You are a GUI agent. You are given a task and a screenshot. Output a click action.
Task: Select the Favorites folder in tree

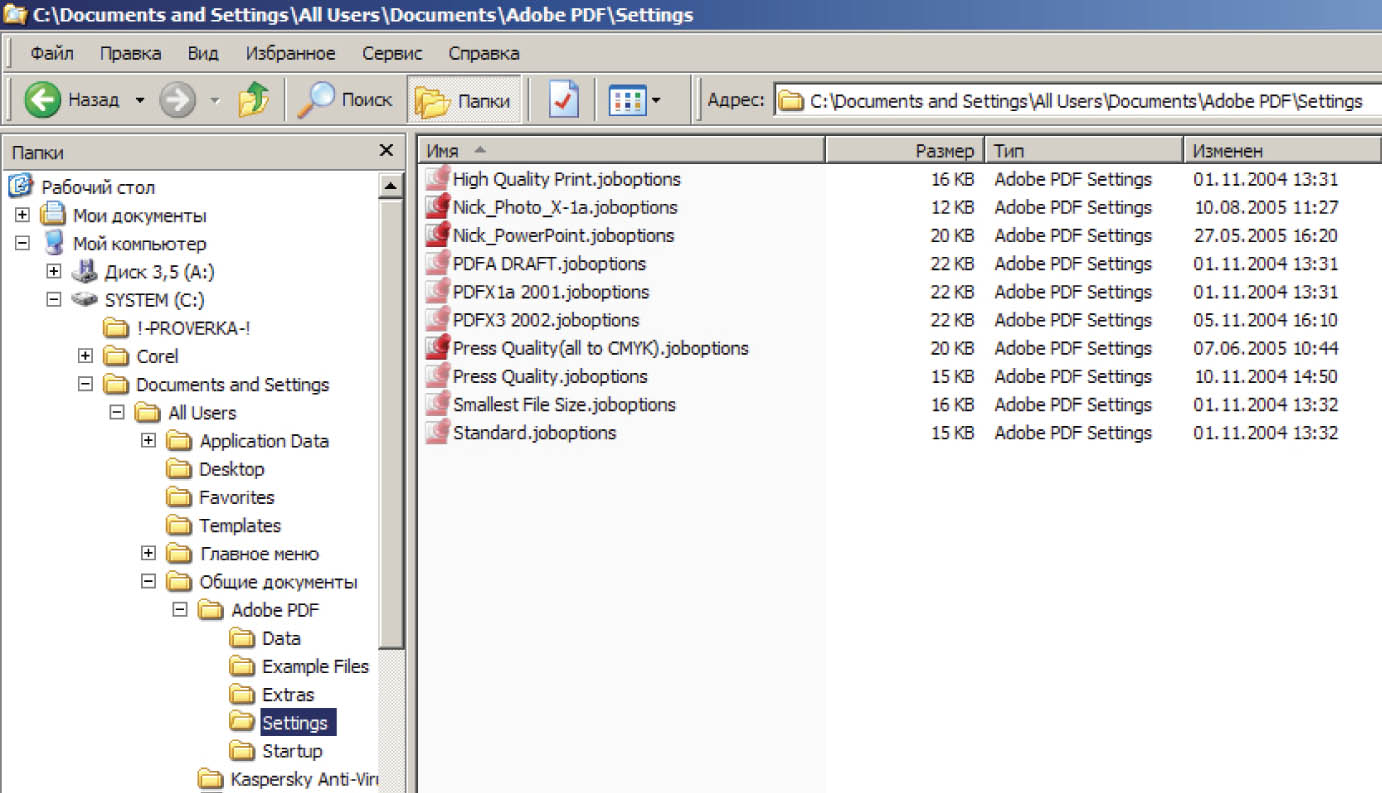(220, 497)
